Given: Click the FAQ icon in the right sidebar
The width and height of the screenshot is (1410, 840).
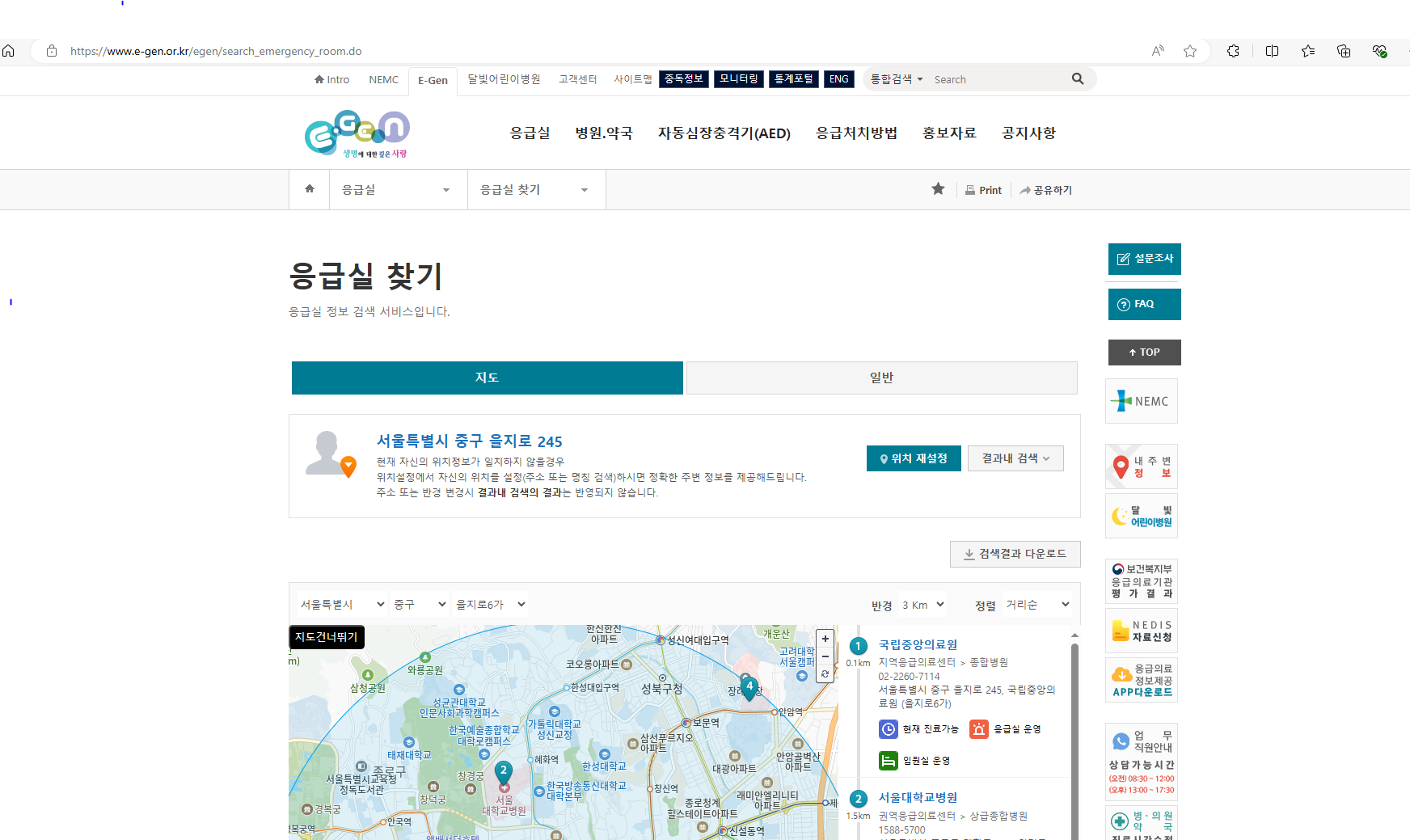Looking at the screenshot, I should pos(1144,304).
